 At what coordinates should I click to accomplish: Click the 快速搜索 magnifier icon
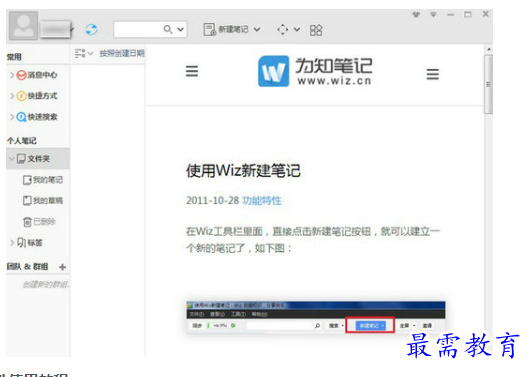21,117
